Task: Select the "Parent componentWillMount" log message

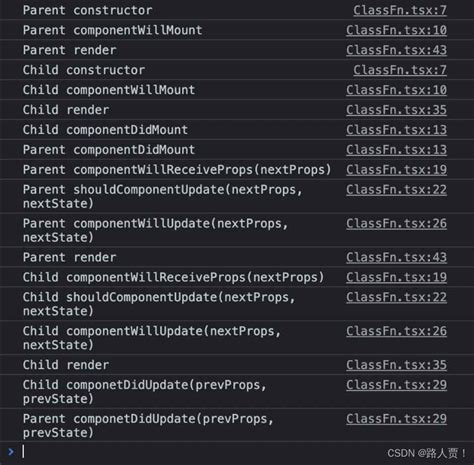Action: pyautogui.click(x=112, y=30)
